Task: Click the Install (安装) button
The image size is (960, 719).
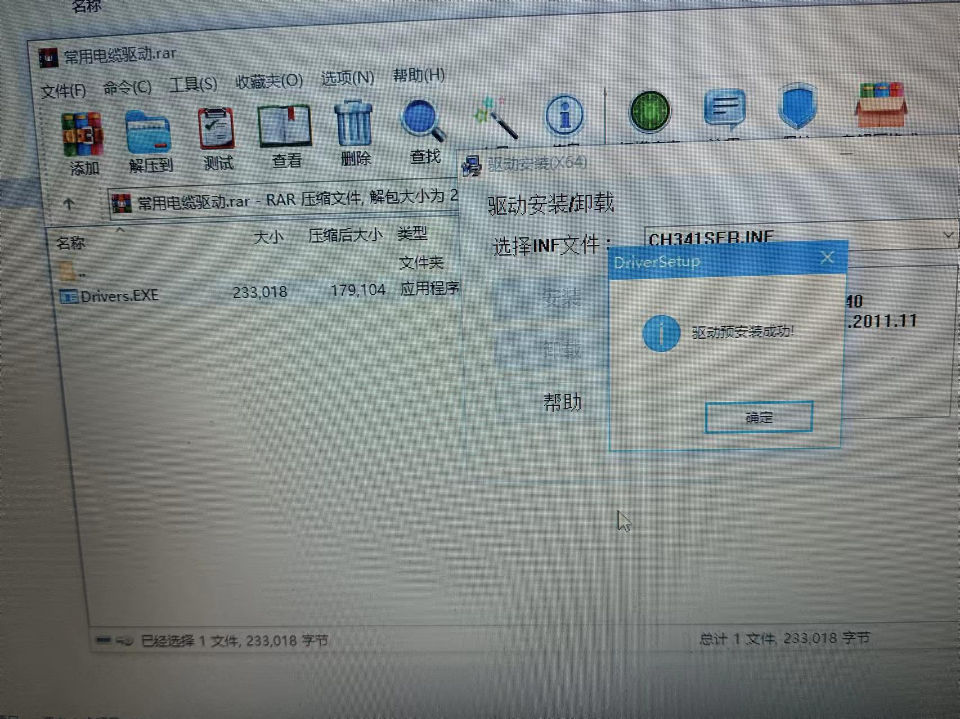Action: point(553,299)
